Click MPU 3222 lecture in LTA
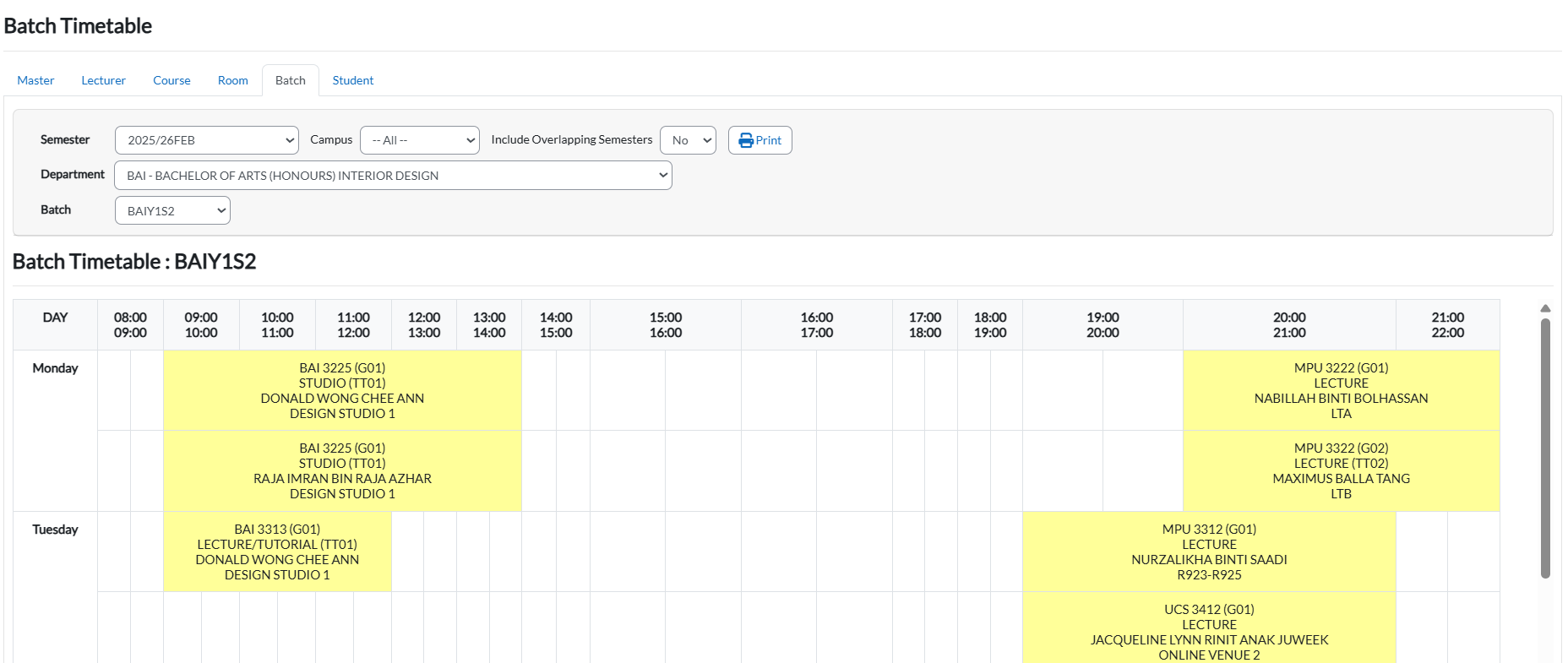Screen dimensions: 1568x663 click(x=1341, y=390)
